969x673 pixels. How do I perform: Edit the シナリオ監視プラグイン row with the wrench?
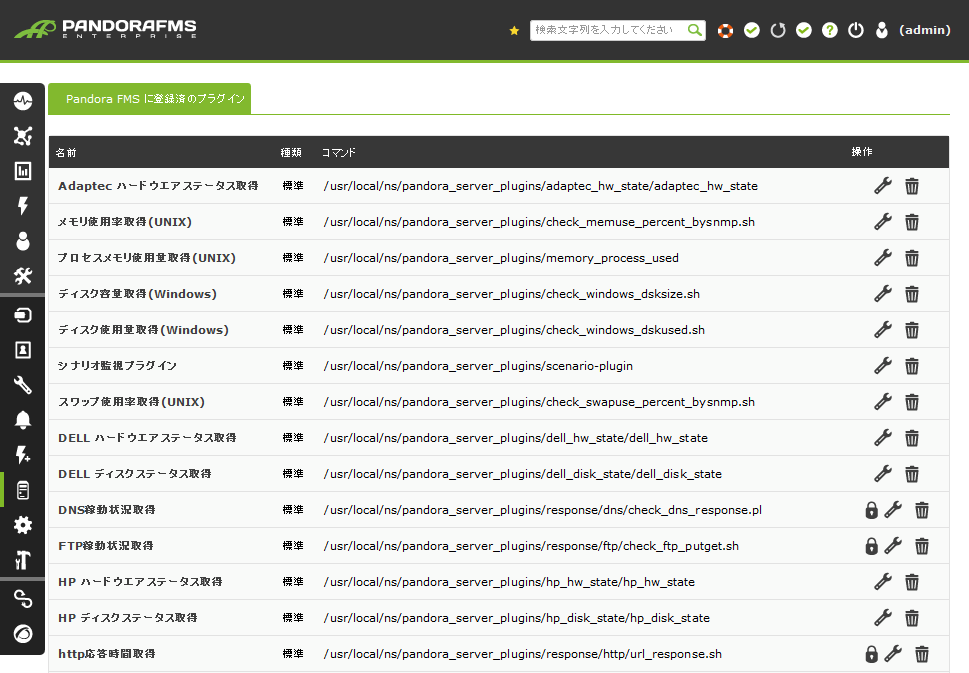tap(883, 365)
